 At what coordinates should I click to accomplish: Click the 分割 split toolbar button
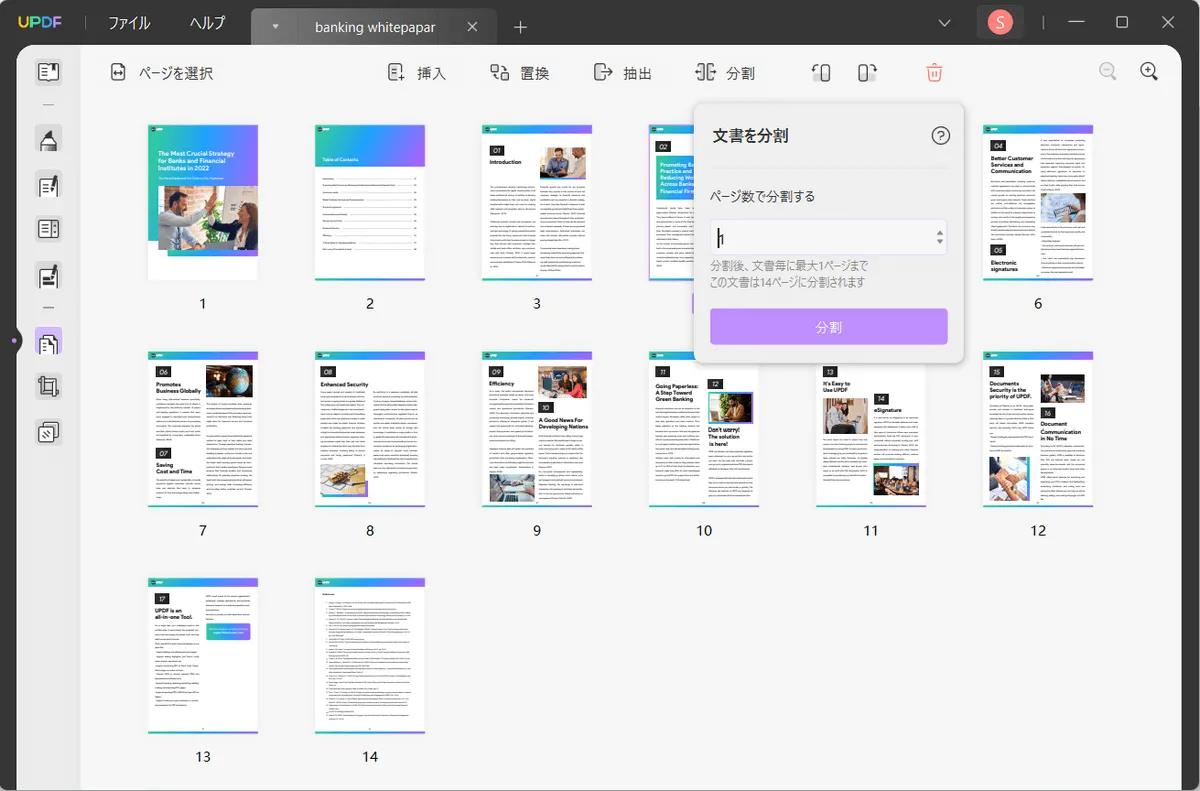point(725,73)
